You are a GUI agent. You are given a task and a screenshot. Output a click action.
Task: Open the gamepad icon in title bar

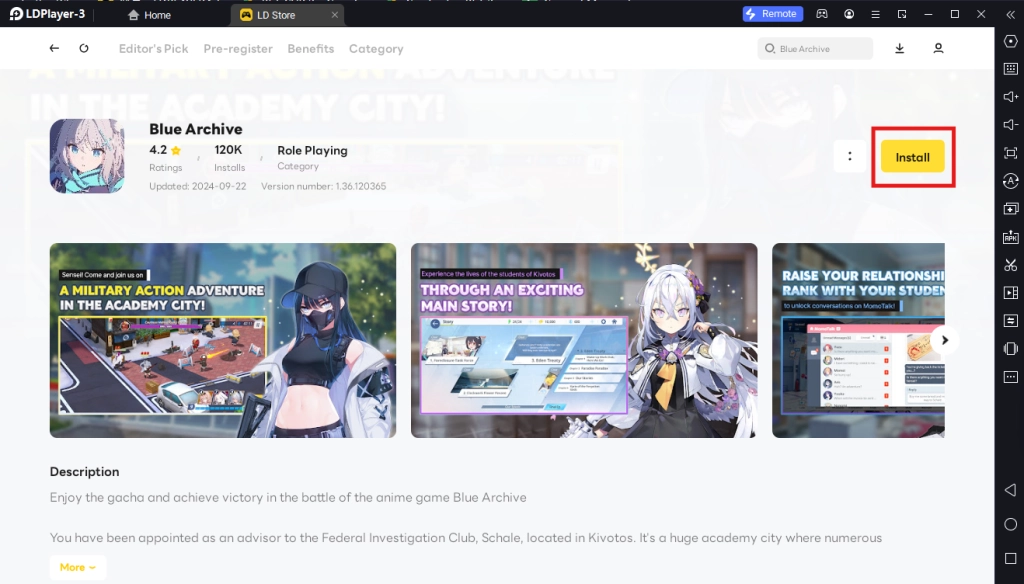pos(822,14)
